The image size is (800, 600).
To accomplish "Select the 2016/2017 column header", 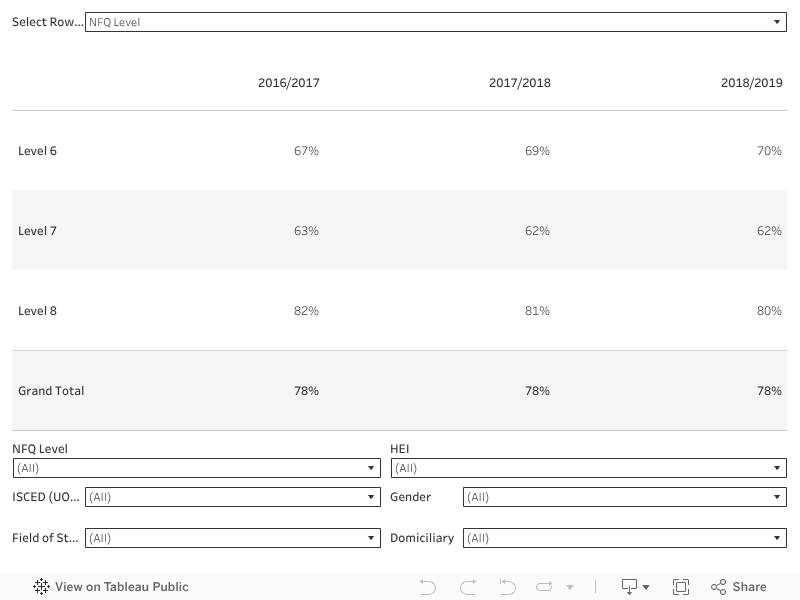I will pos(288,83).
